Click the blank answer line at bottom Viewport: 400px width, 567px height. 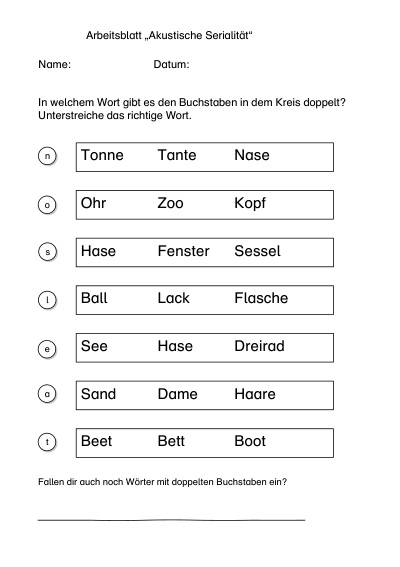pos(171,520)
